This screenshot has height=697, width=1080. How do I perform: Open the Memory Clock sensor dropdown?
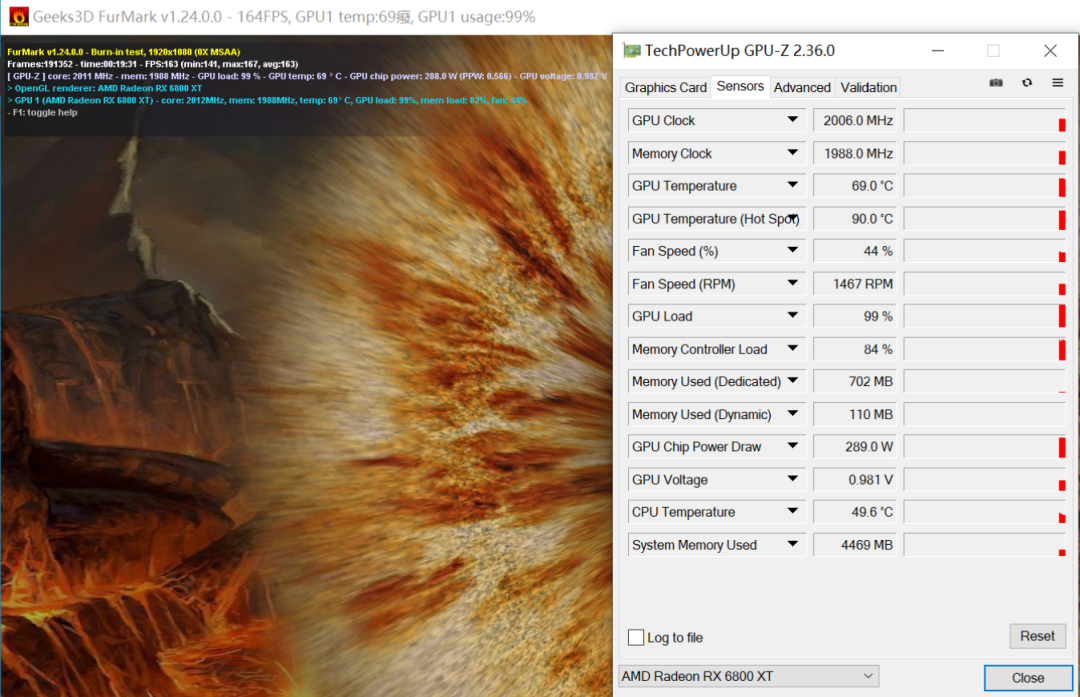pos(793,153)
